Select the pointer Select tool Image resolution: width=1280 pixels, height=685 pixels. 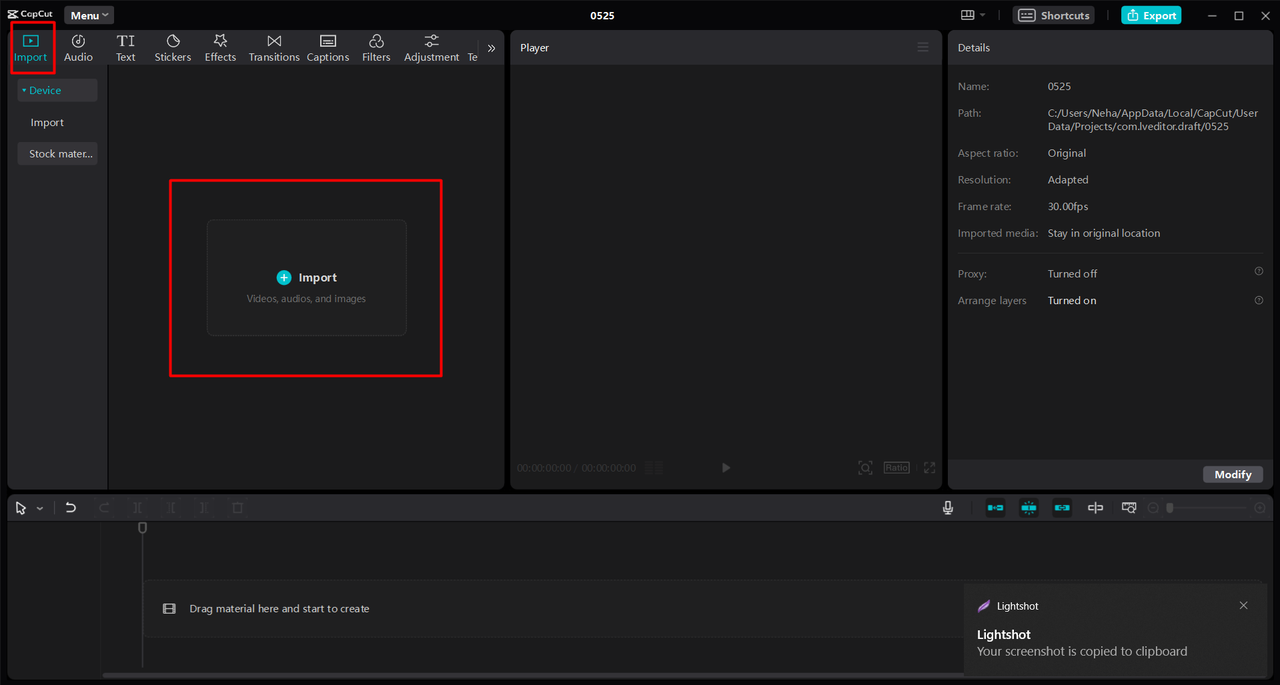click(x=21, y=508)
